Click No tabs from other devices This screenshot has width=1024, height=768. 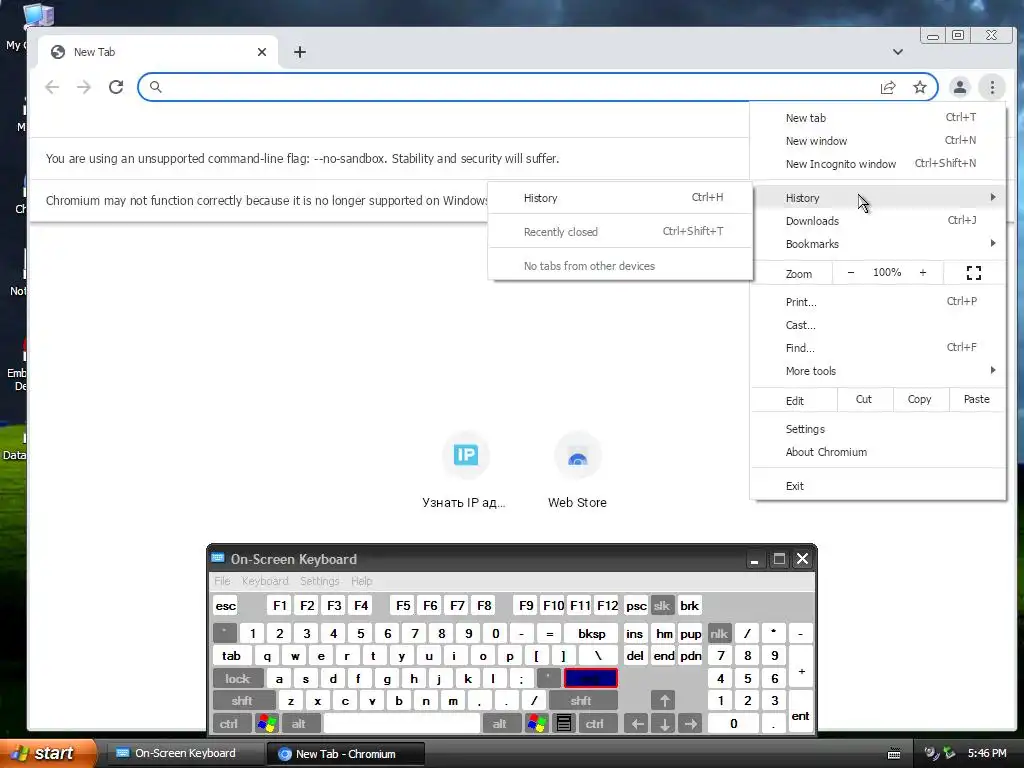[x=620, y=266]
